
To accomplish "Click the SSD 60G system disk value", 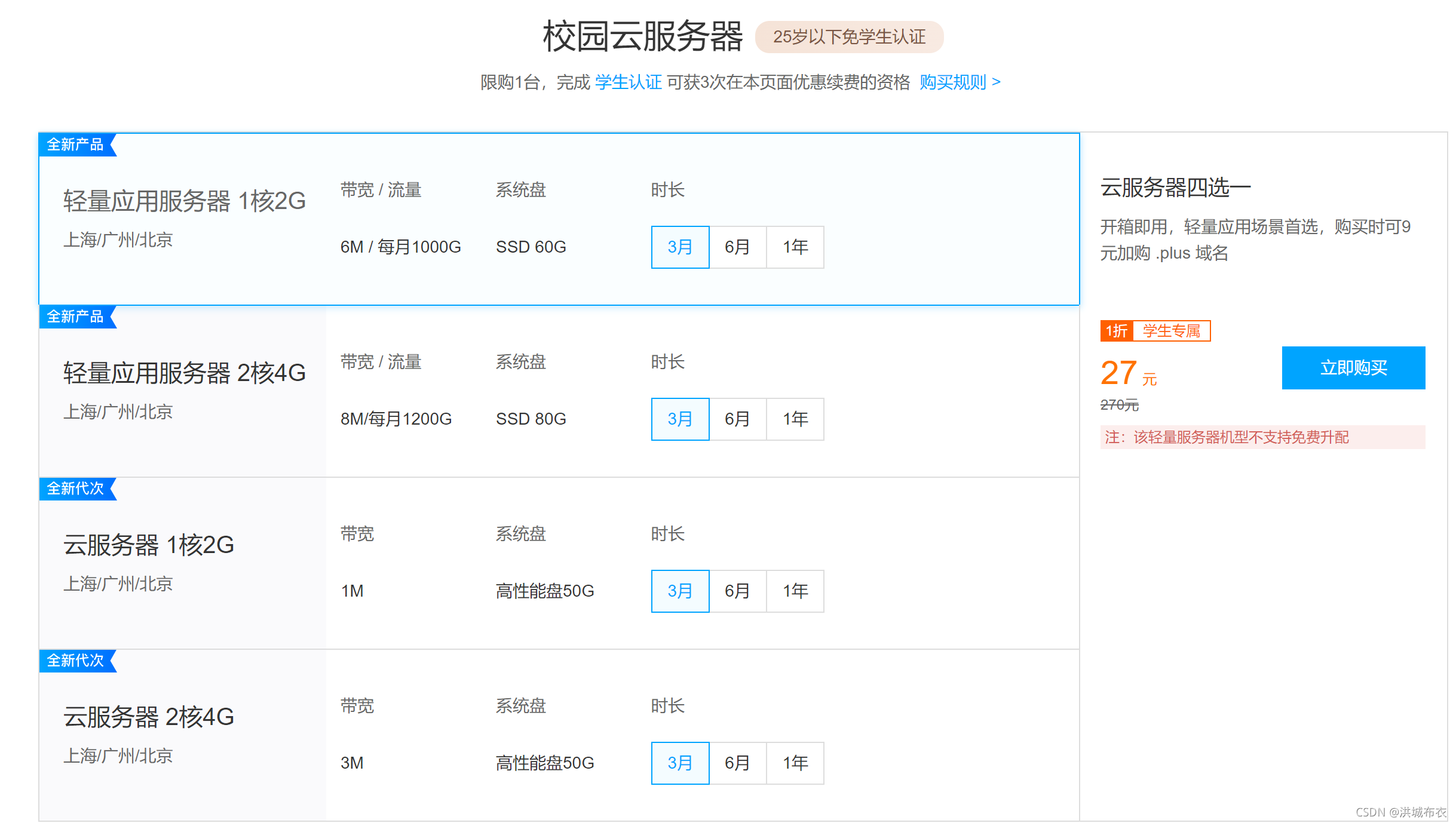I will click(531, 247).
